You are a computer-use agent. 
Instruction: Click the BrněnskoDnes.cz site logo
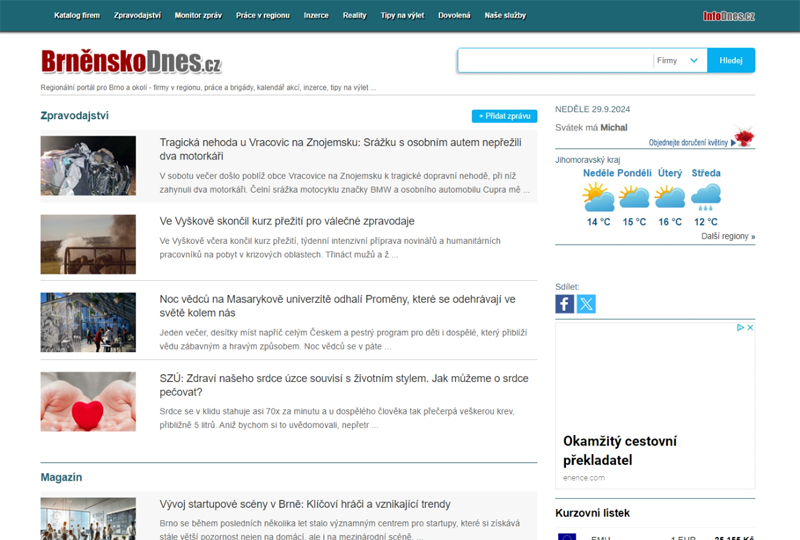131,62
